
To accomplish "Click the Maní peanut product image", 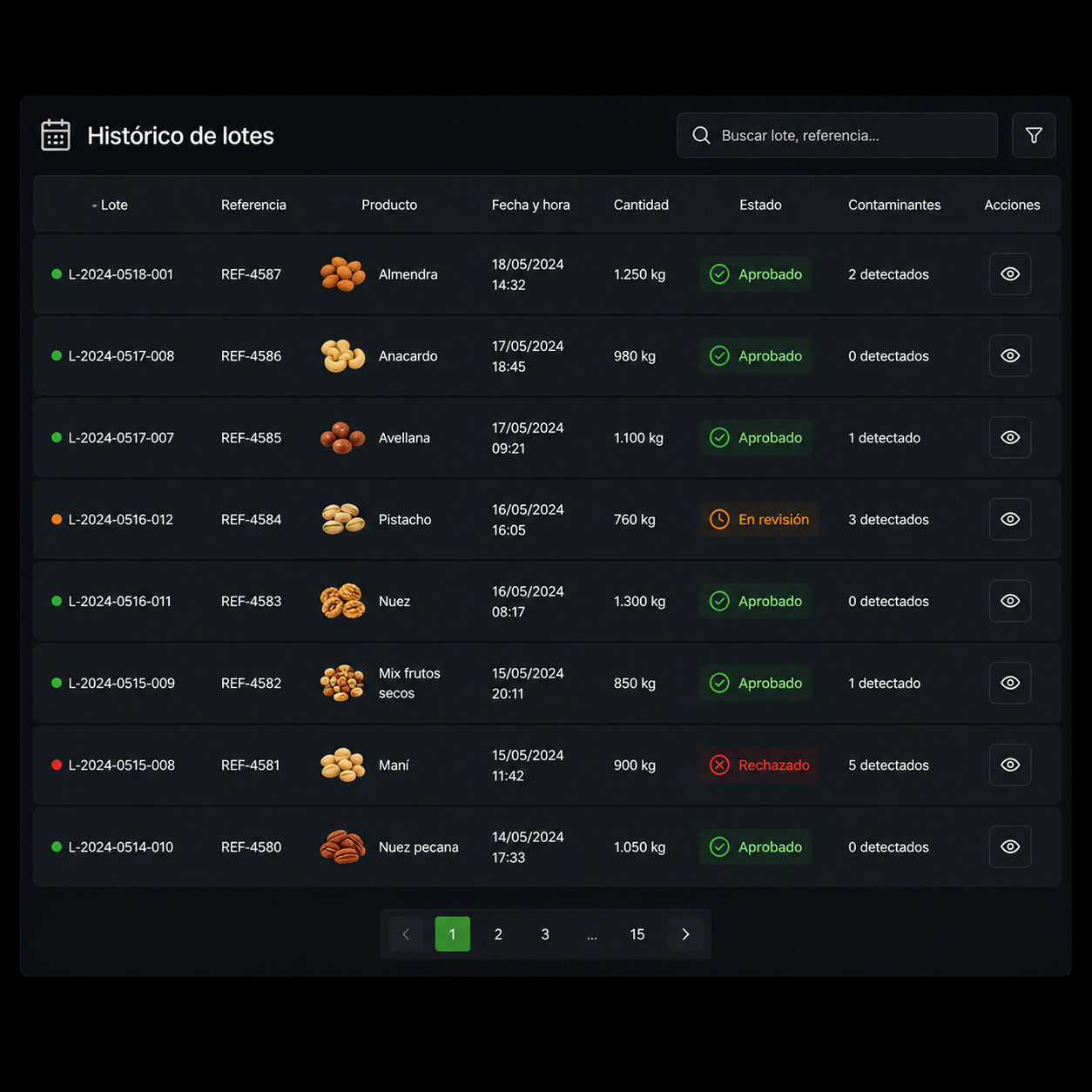I will [342, 765].
